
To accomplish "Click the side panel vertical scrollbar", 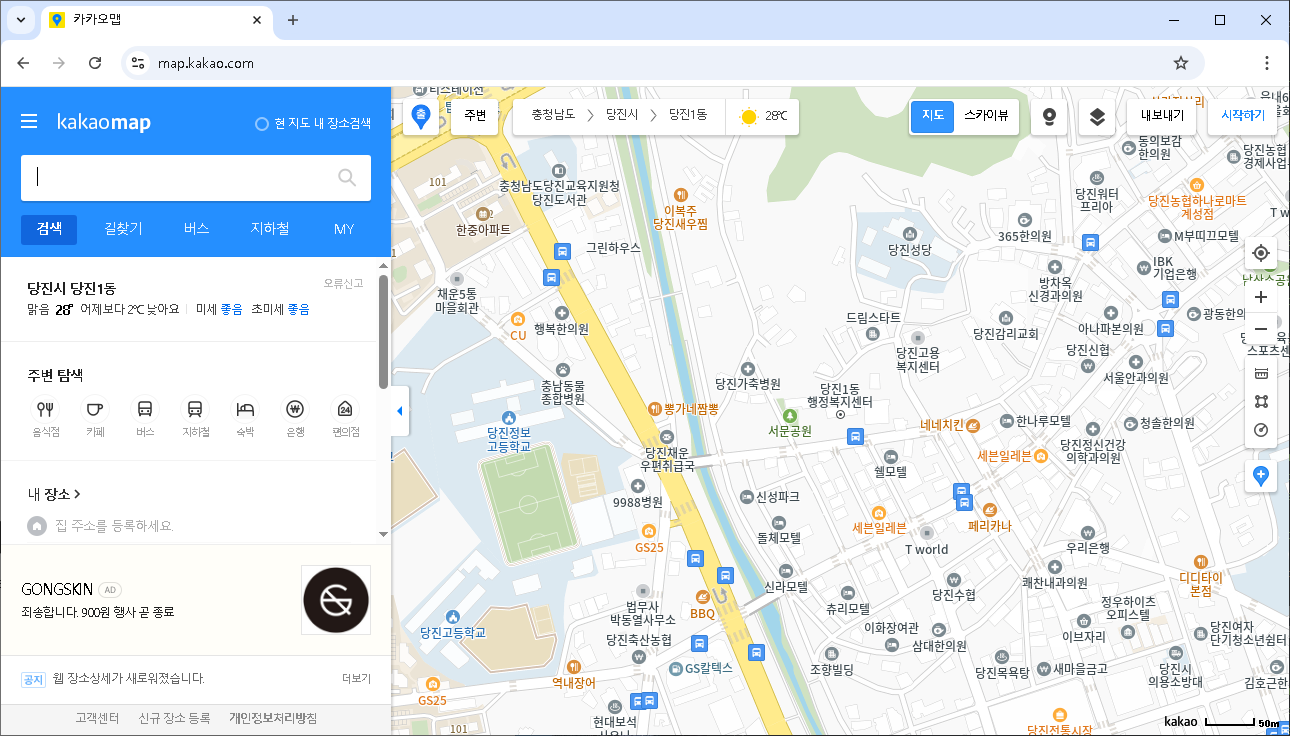I will click(384, 332).
